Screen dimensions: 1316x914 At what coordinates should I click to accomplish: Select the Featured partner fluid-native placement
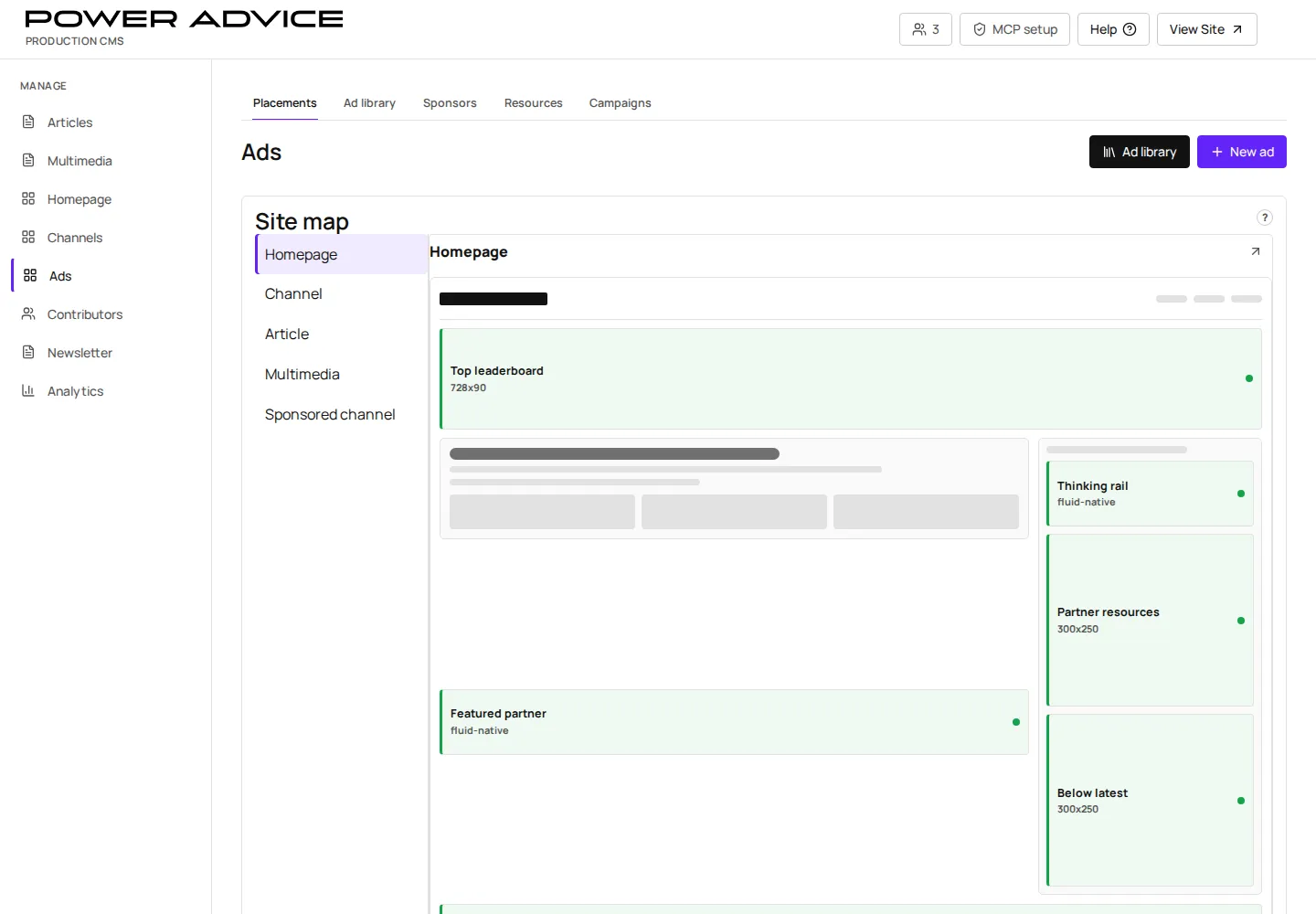[734, 722]
